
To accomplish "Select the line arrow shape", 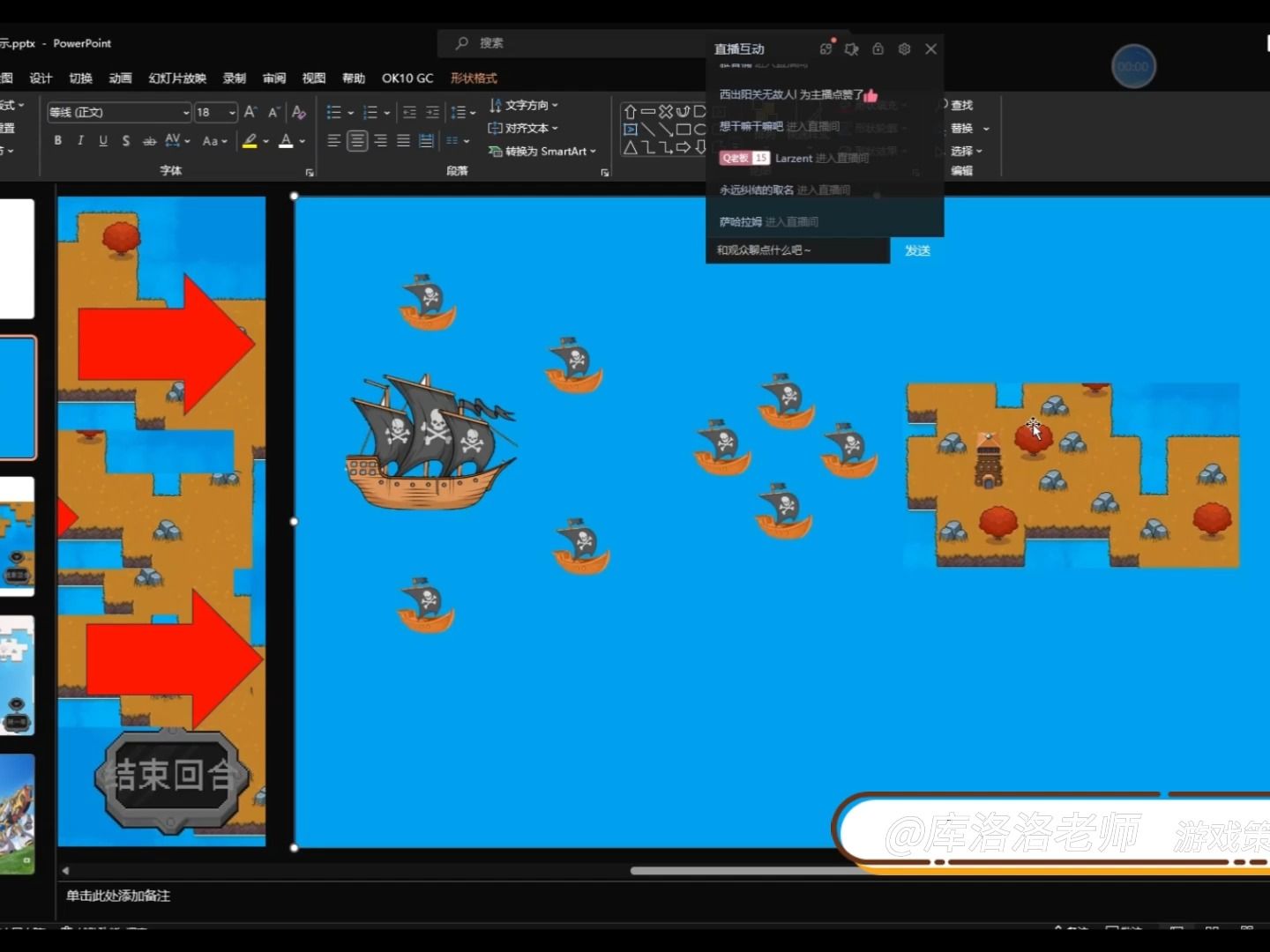I will click(x=665, y=130).
